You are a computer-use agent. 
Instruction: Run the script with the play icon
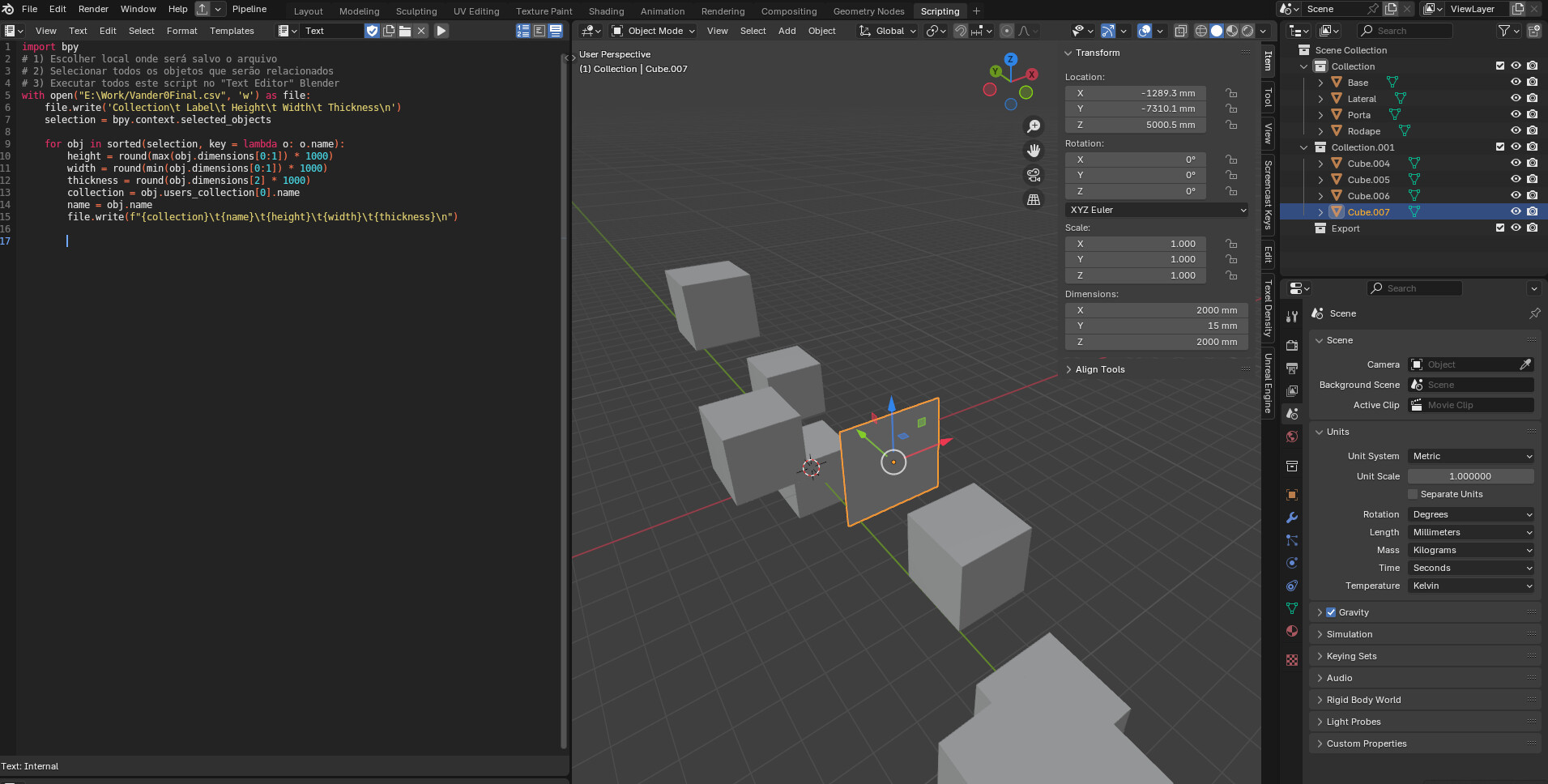pyautogui.click(x=441, y=31)
